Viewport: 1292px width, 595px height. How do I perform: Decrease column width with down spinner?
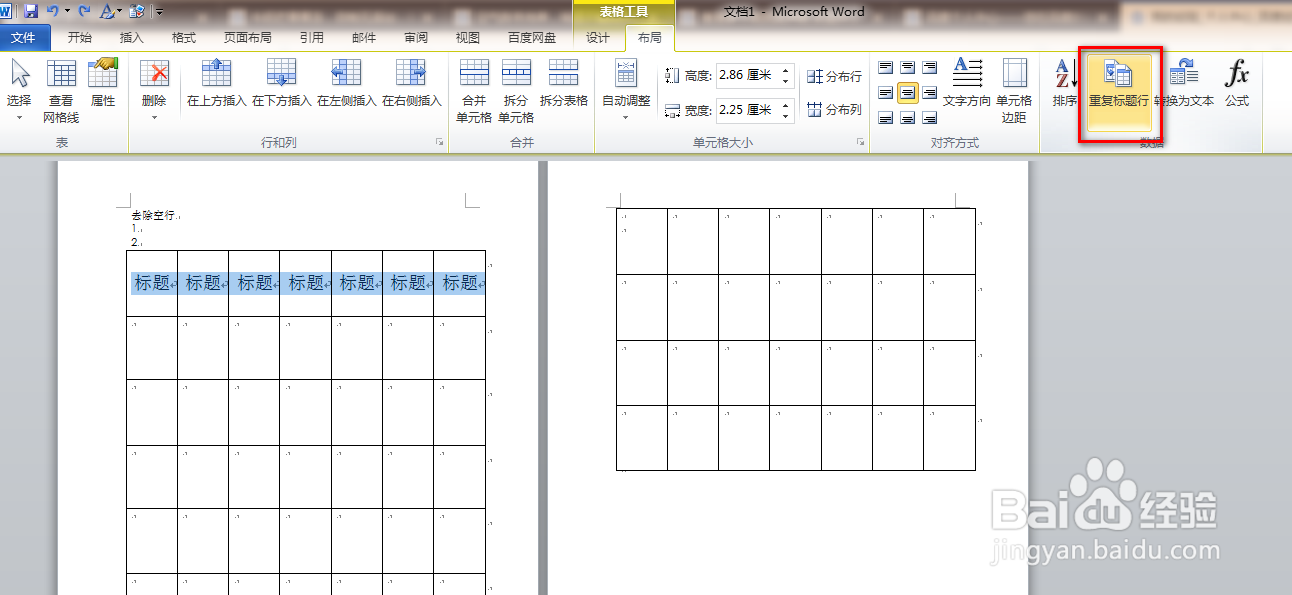(786, 116)
